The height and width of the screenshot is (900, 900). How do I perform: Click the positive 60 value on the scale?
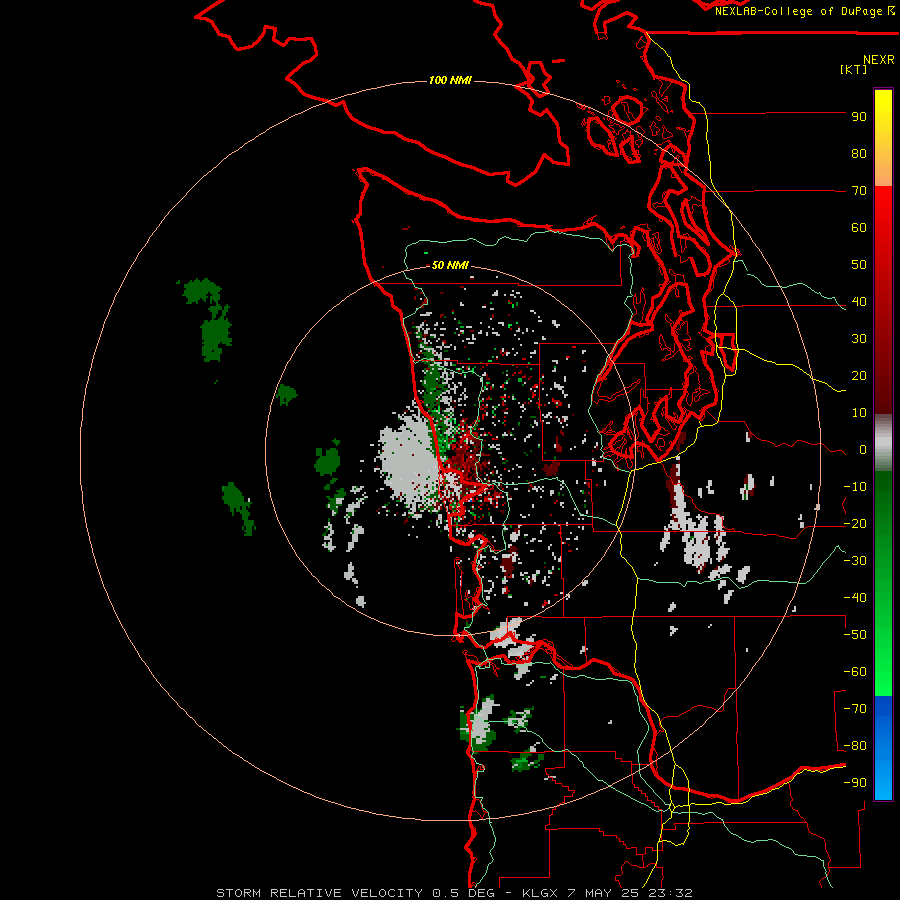(x=859, y=228)
